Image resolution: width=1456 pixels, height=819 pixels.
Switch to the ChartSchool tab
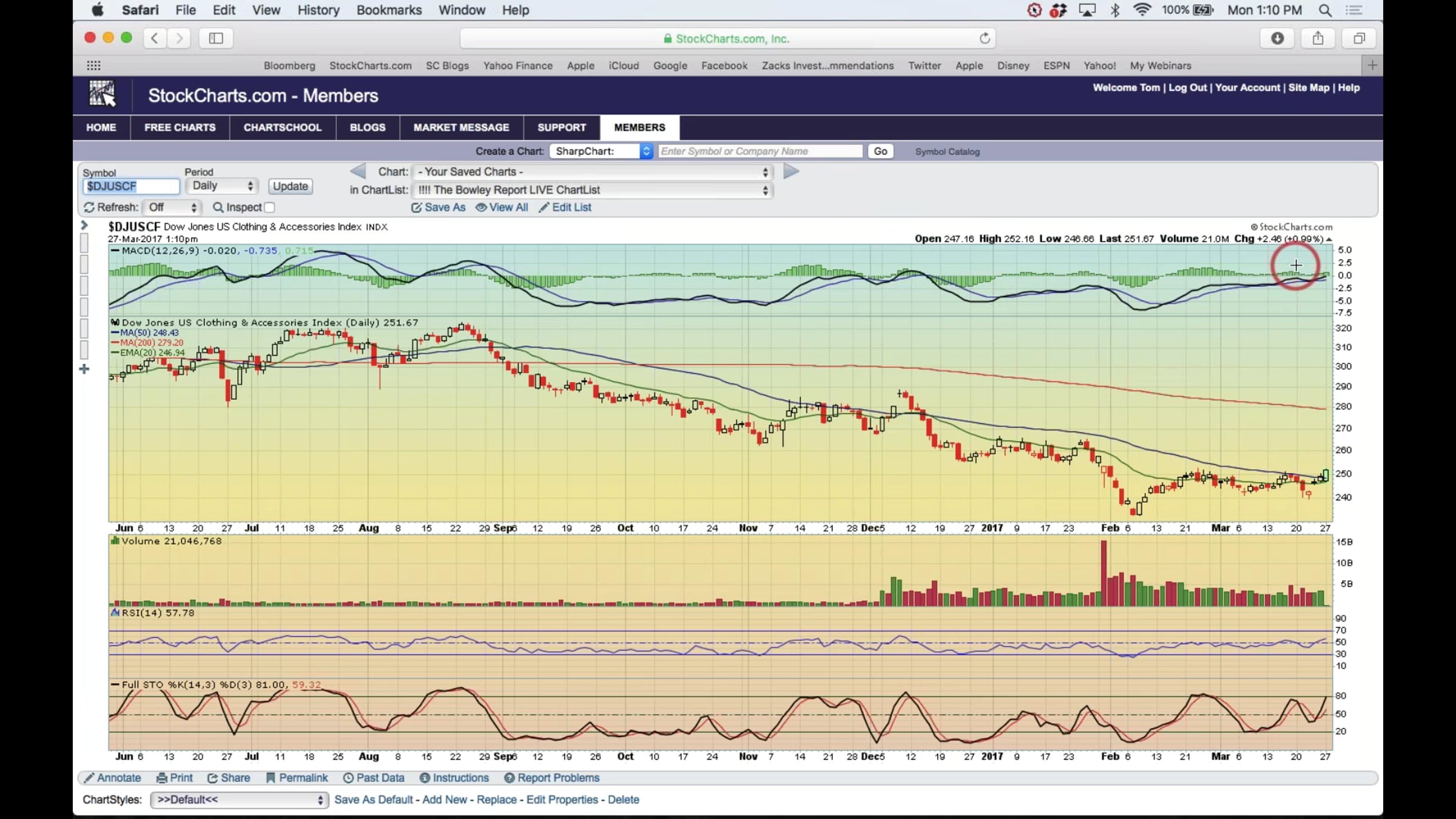pyautogui.click(x=283, y=127)
